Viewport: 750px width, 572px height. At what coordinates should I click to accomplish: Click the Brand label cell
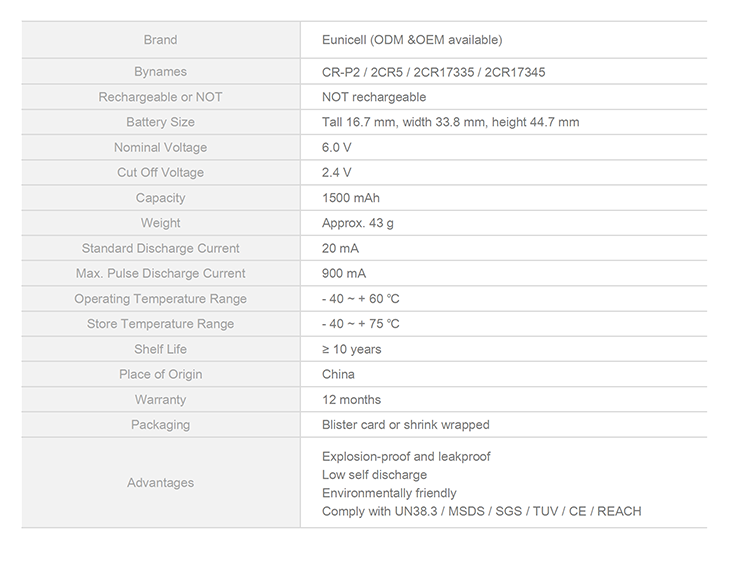(161, 40)
